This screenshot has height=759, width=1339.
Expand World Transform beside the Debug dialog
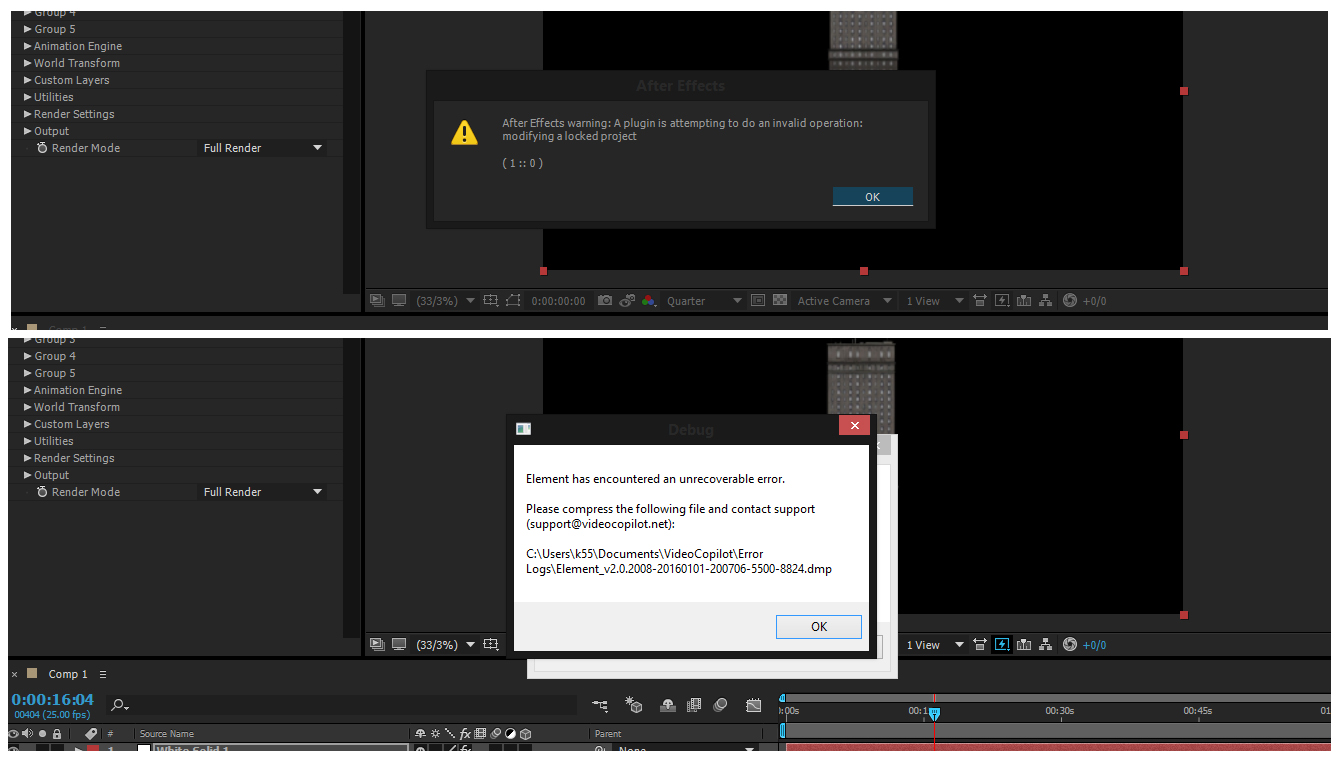coord(28,407)
